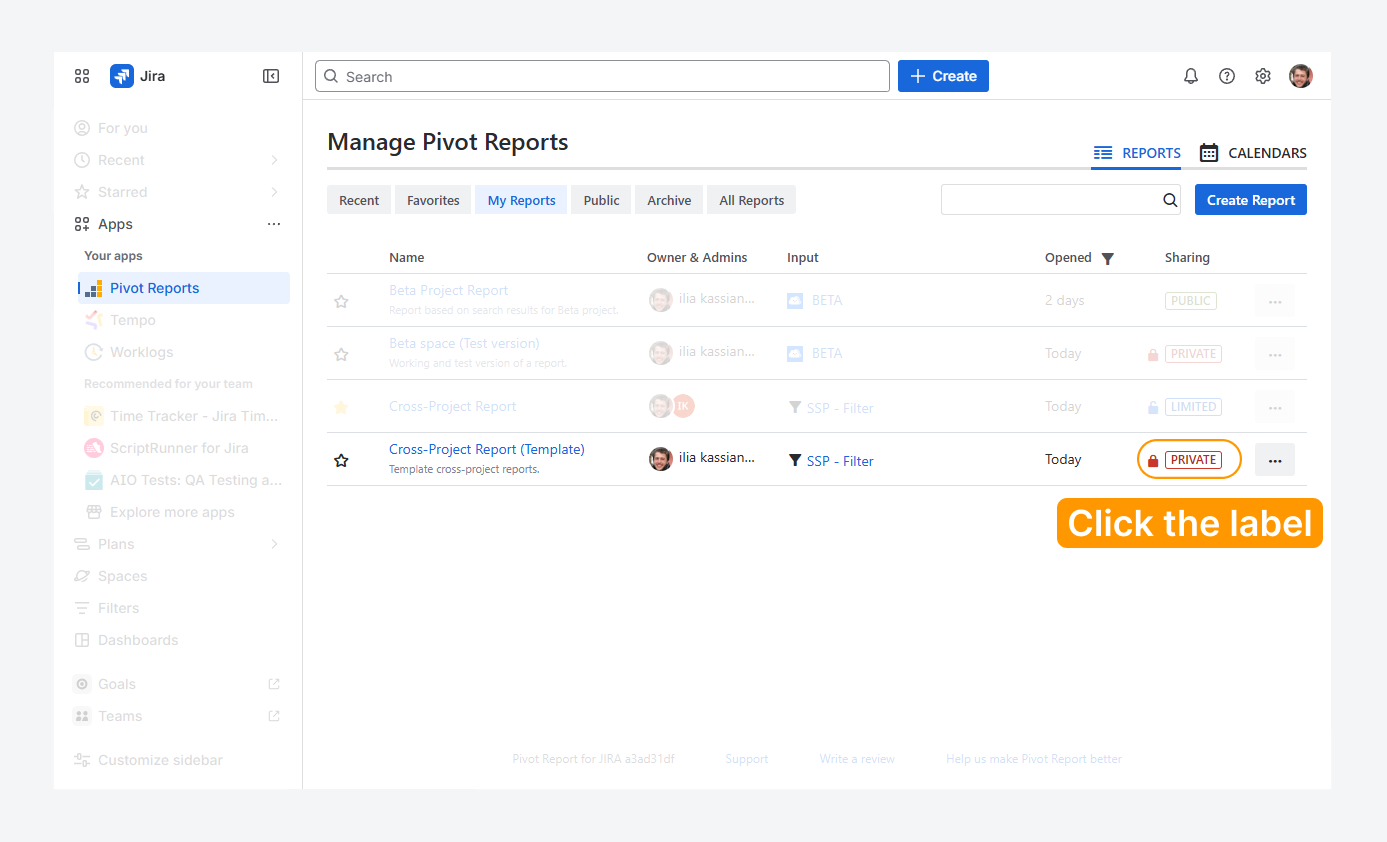This screenshot has height=842, width=1387.
Task: Open Pivot Reports in the sidebar
Action: tap(184, 288)
